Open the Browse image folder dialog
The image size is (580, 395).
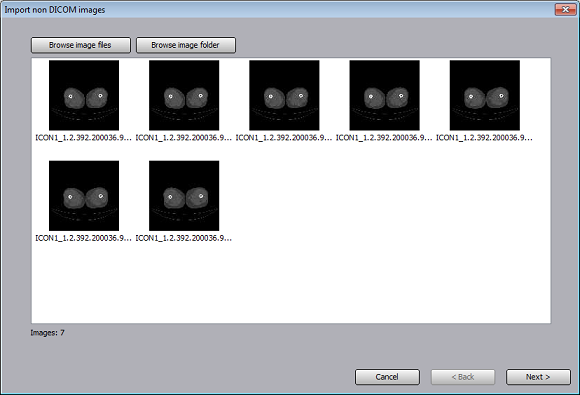coord(186,45)
